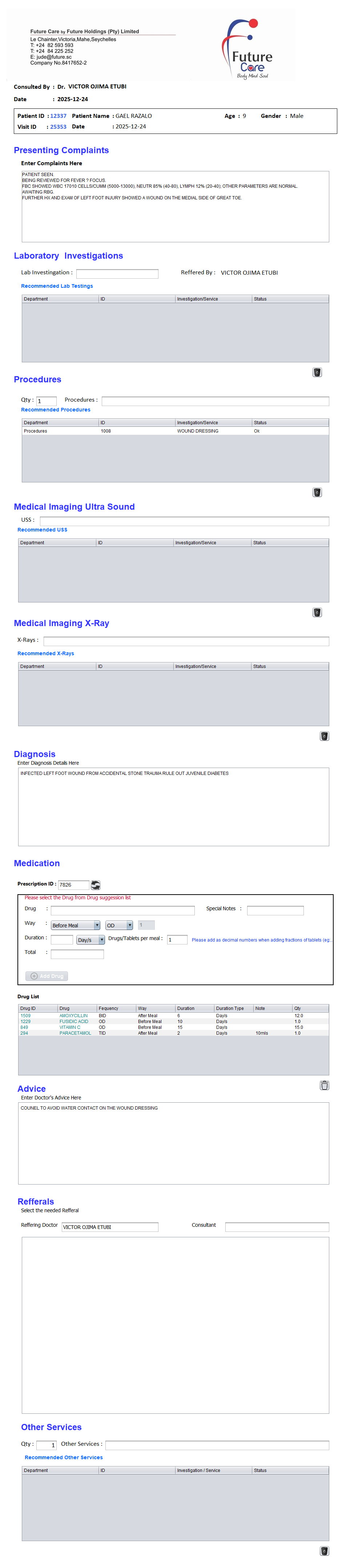Open Patient ID link 12337
The height and width of the screenshot is (1568, 338).
point(59,116)
